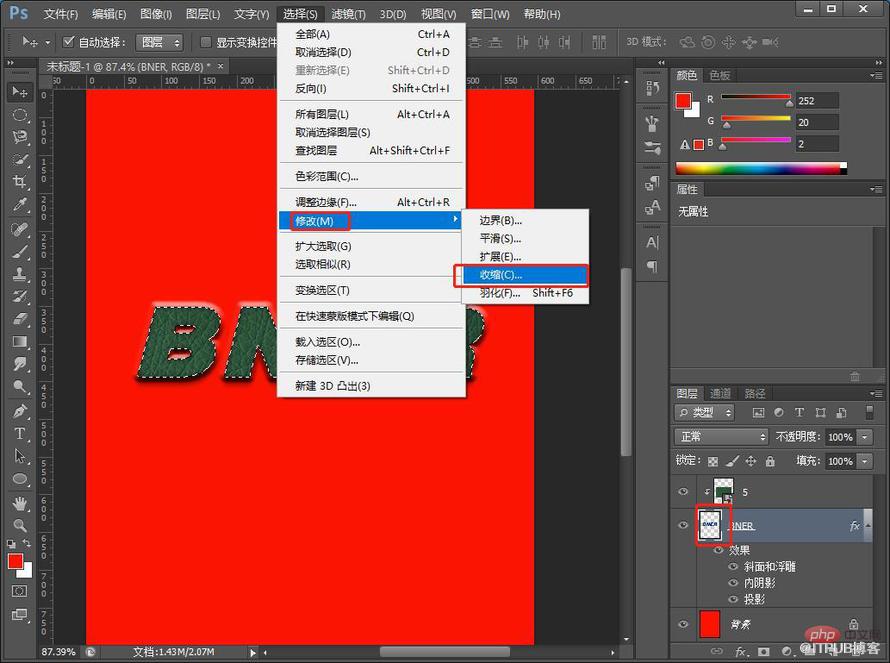The width and height of the screenshot is (890, 663).
Task: Collapse the BNER layer effects list arrow
Action: [x=868, y=526]
